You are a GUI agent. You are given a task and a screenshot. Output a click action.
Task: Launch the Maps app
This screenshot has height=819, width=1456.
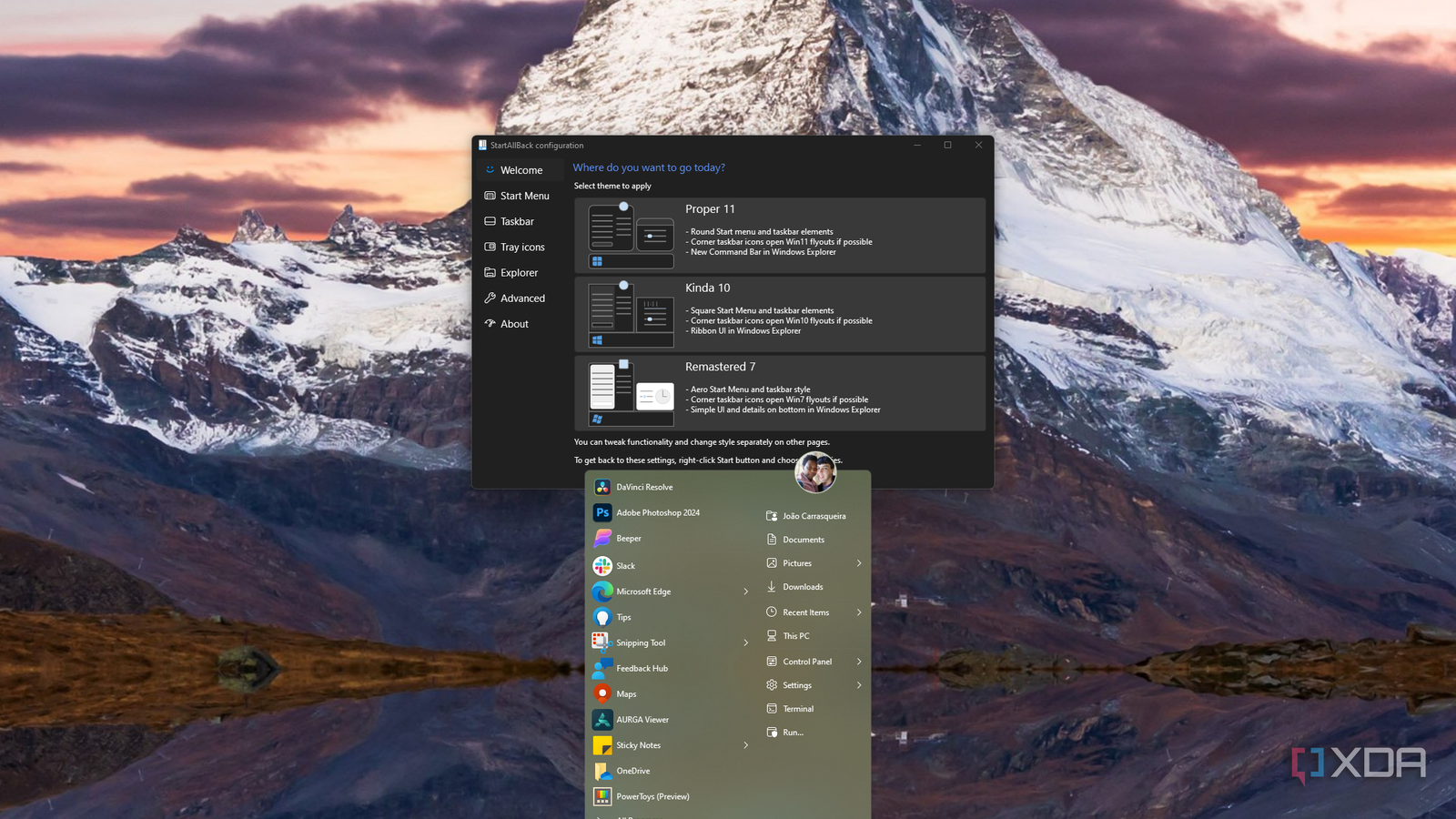point(624,693)
